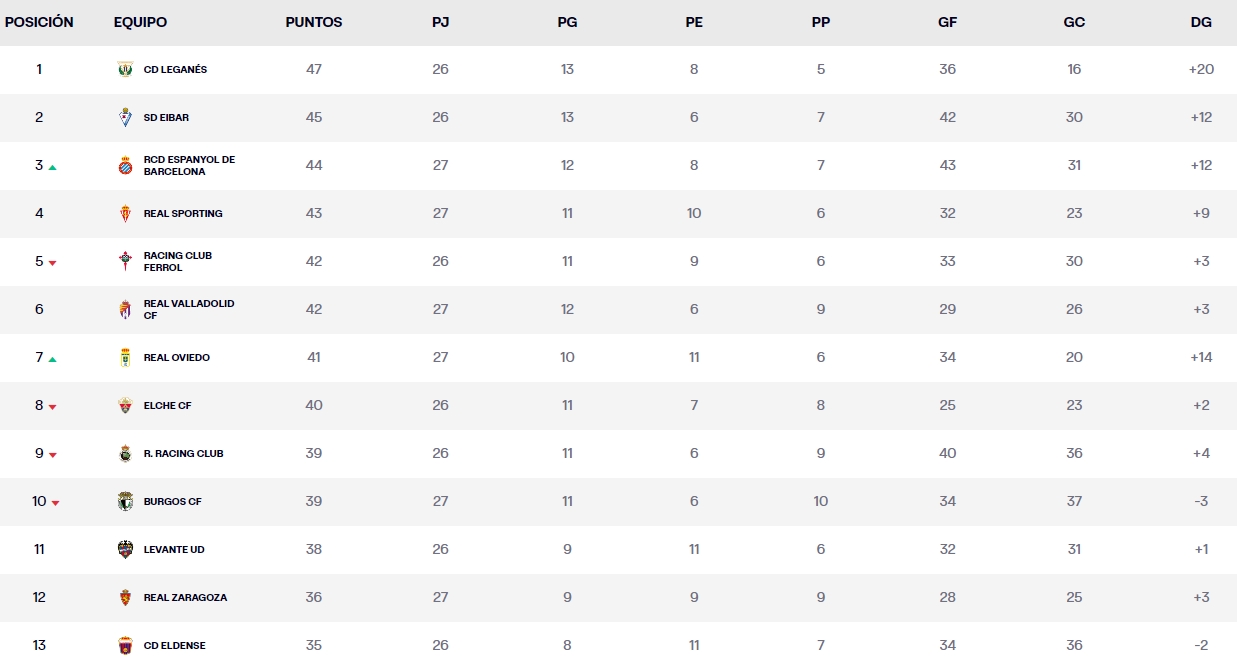Click the Burgos CF crest icon
This screenshot has height=670, width=1237.
(125, 501)
